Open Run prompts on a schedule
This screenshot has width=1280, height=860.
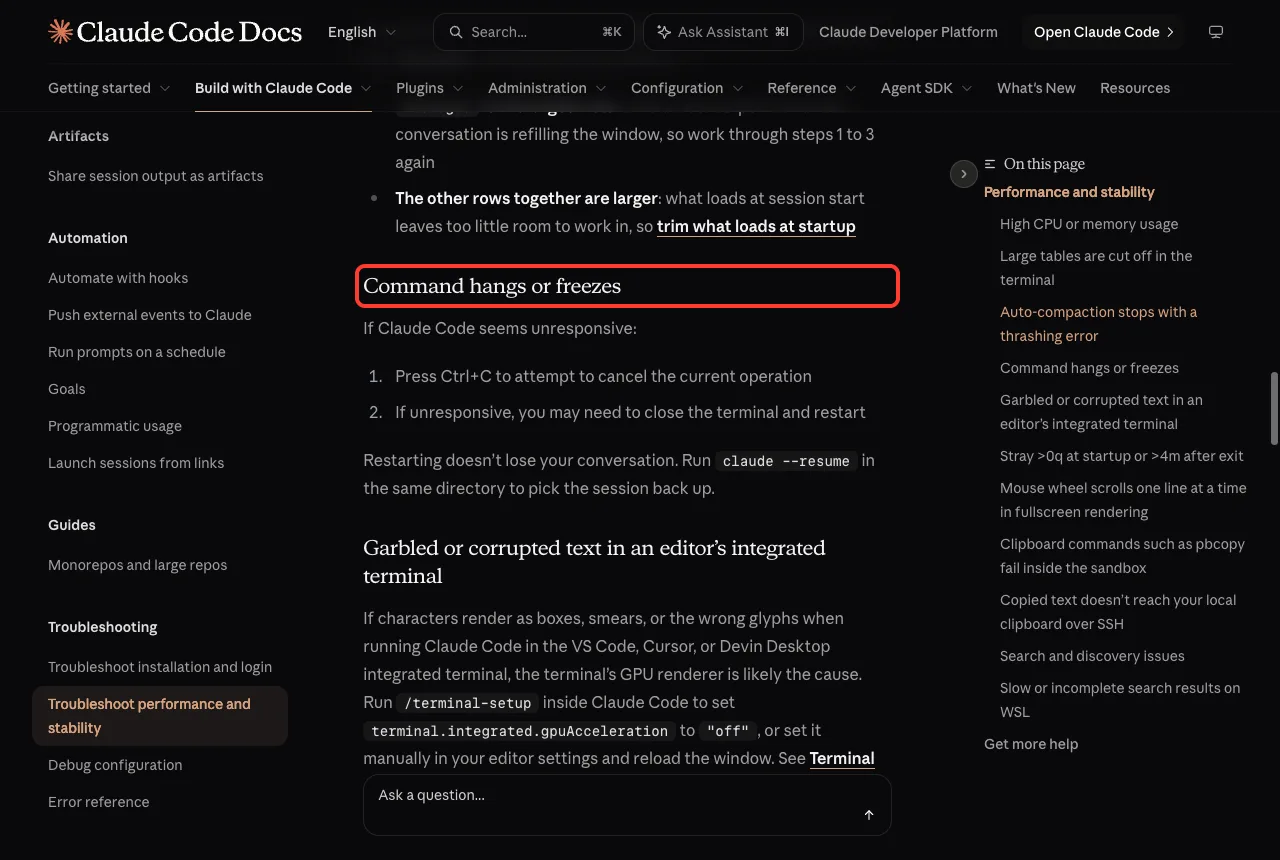[137, 352]
